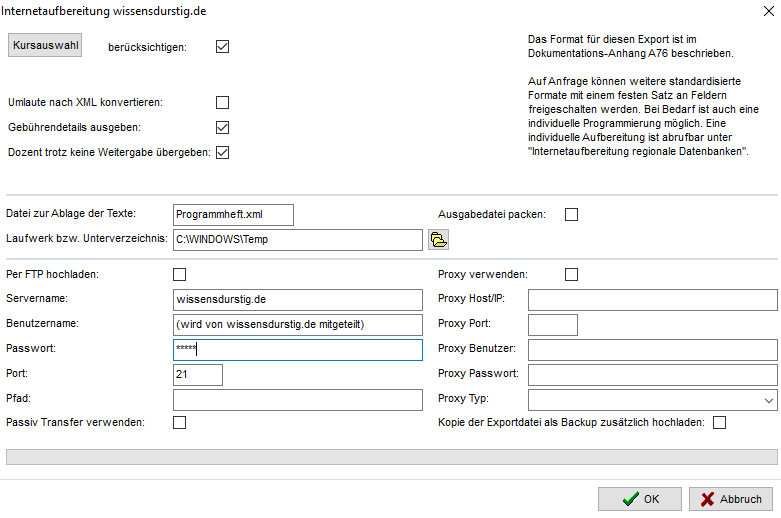Enable Umlaute nach XML konvertieren
This screenshot has height=518, width=781.
click(223, 103)
